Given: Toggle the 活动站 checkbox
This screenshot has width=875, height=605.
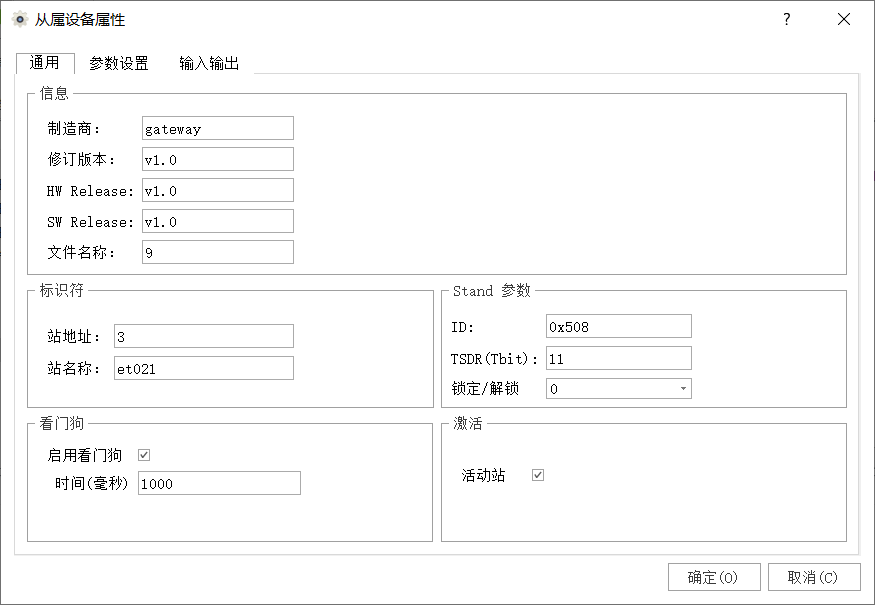Looking at the screenshot, I should [x=538, y=475].
